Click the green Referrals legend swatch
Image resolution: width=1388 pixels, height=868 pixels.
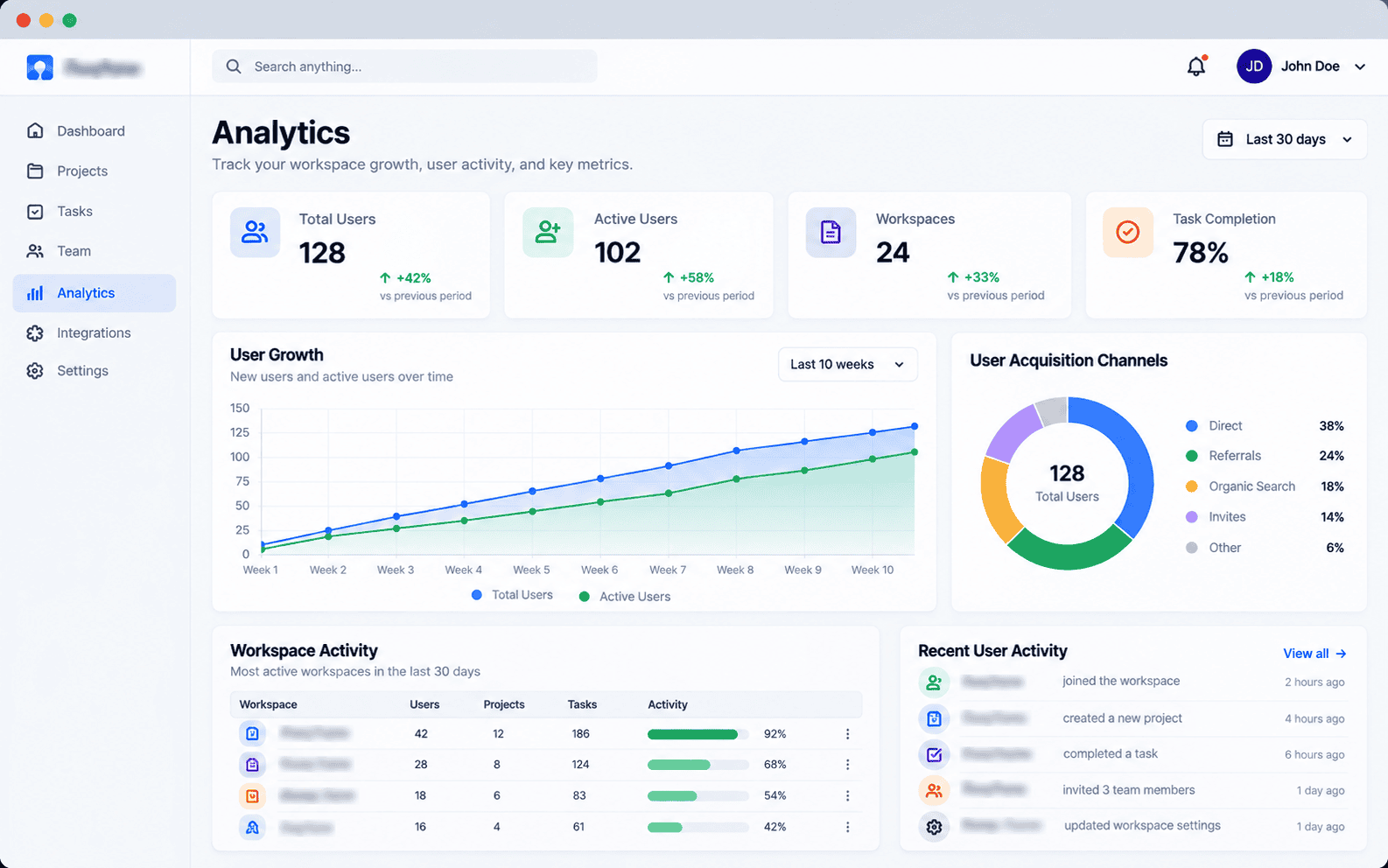tap(1191, 456)
